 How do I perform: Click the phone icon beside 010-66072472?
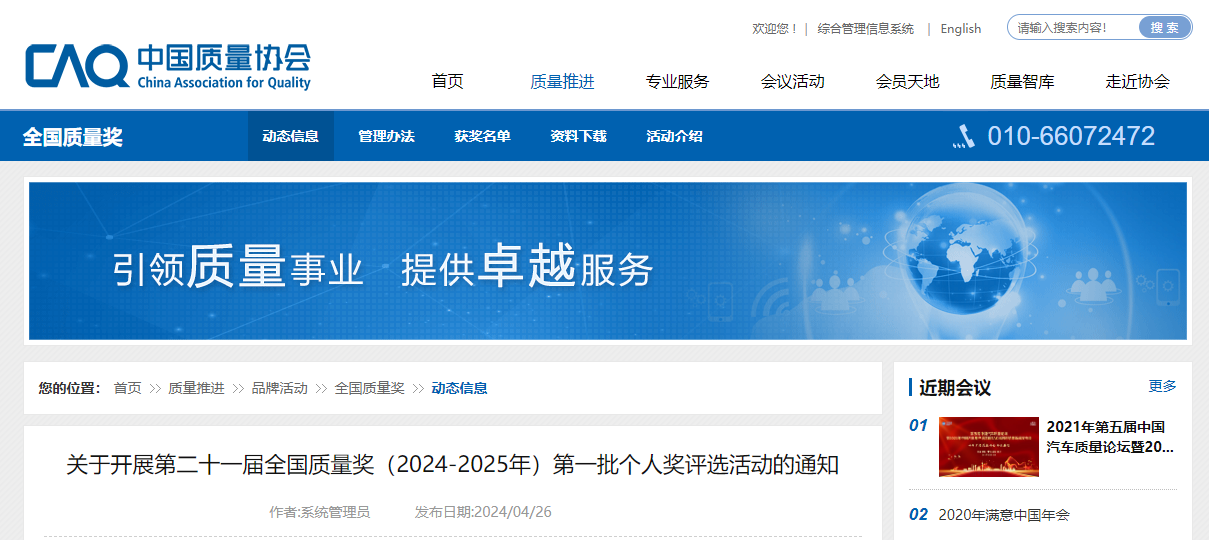964,136
